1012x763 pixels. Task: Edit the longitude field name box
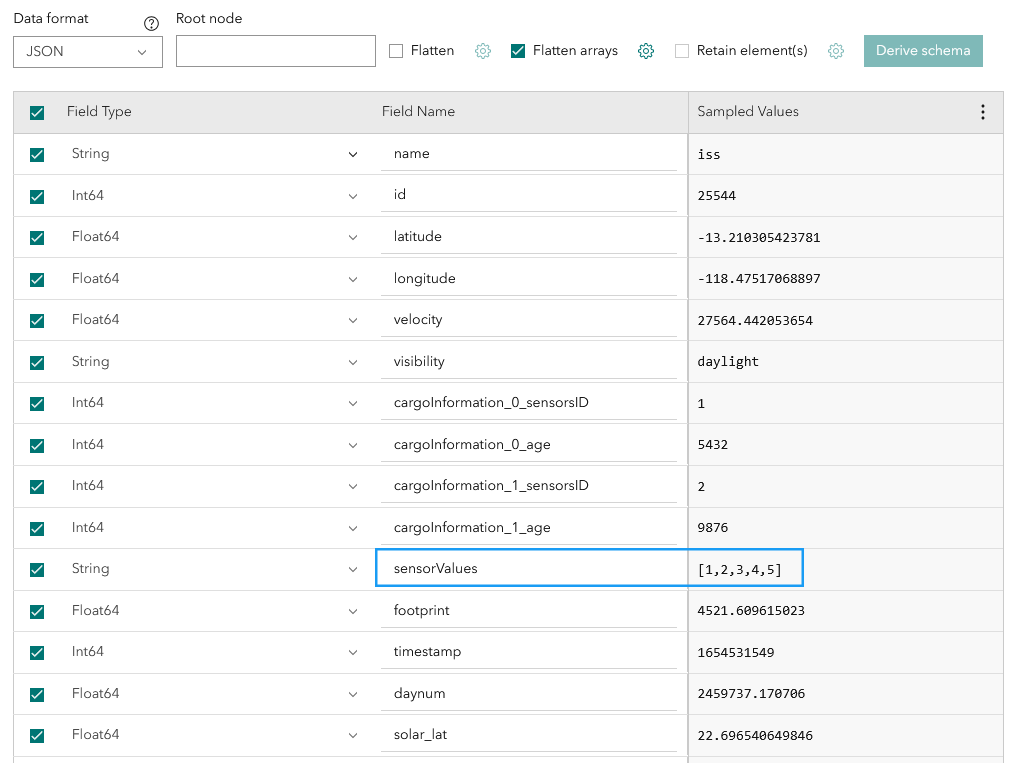coord(528,278)
